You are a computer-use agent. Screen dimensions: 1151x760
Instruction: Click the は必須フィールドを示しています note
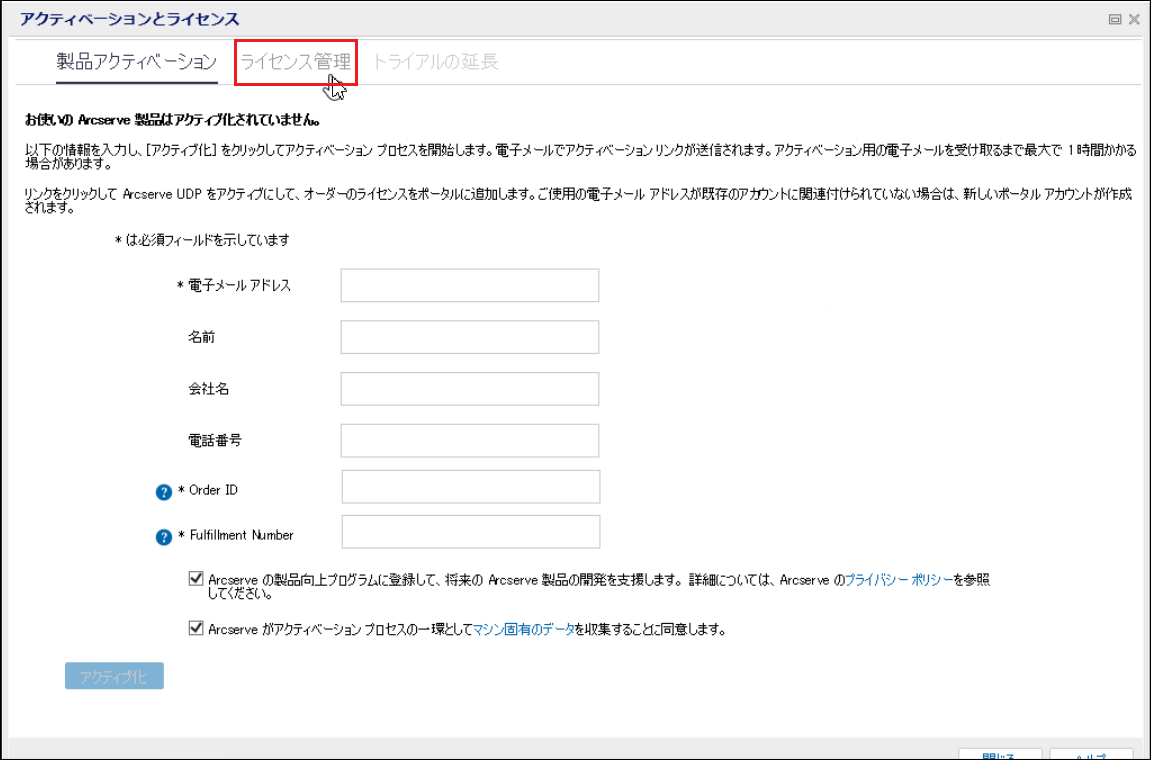pyautogui.click(x=202, y=240)
